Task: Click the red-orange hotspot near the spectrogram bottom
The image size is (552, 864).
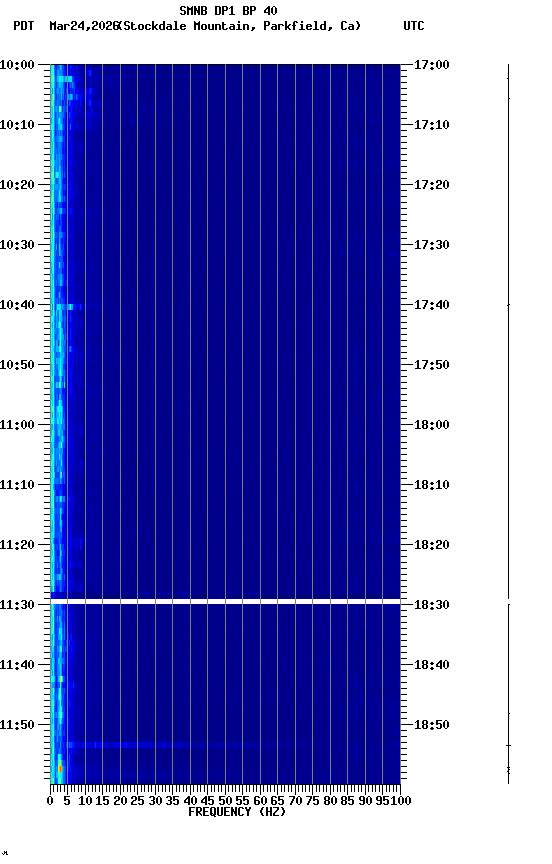Action: [x=60, y=768]
